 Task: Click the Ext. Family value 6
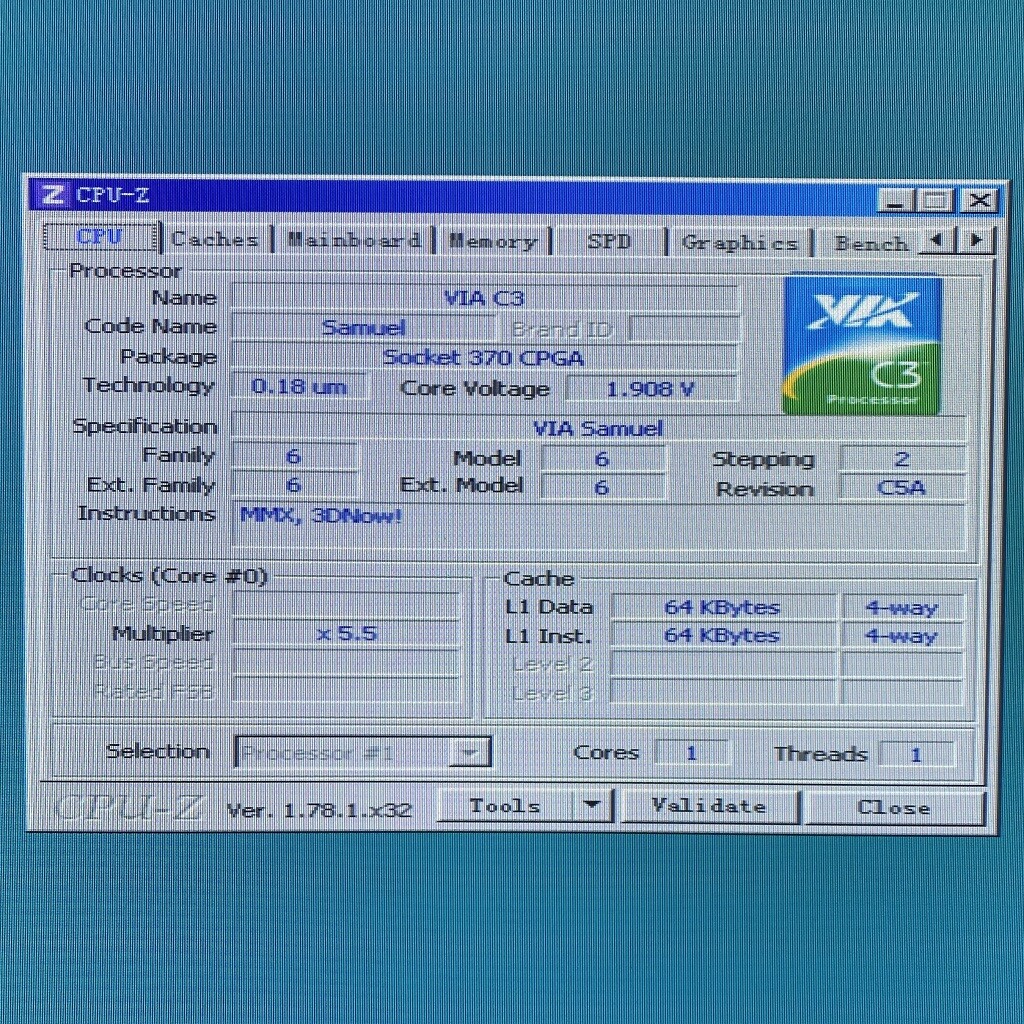coord(294,485)
